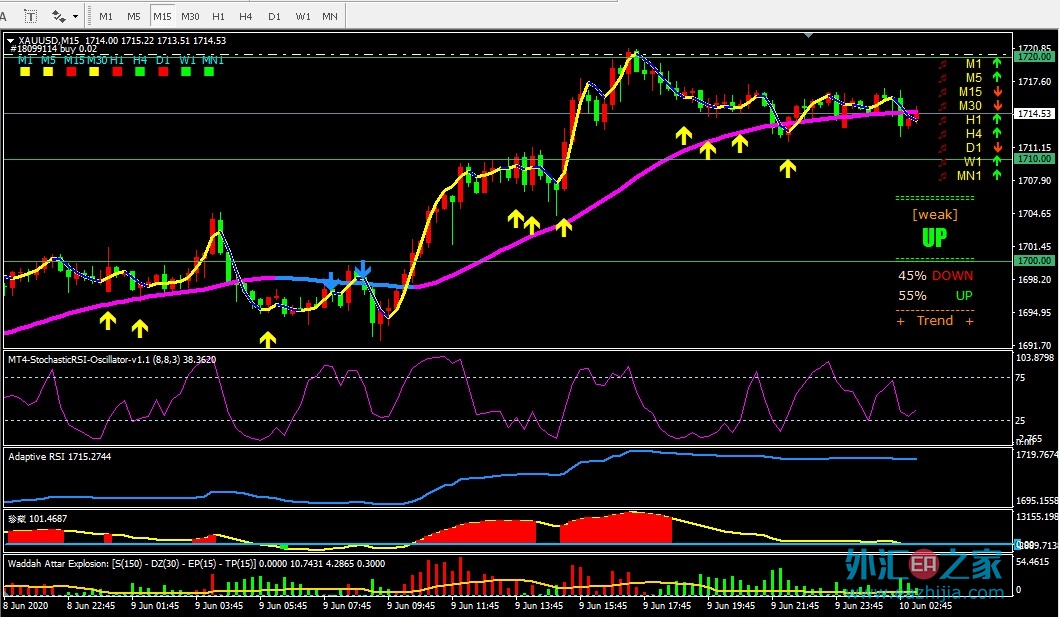
Task: Click the red note icon left of M15 label
Action: (x=942, y=93)
